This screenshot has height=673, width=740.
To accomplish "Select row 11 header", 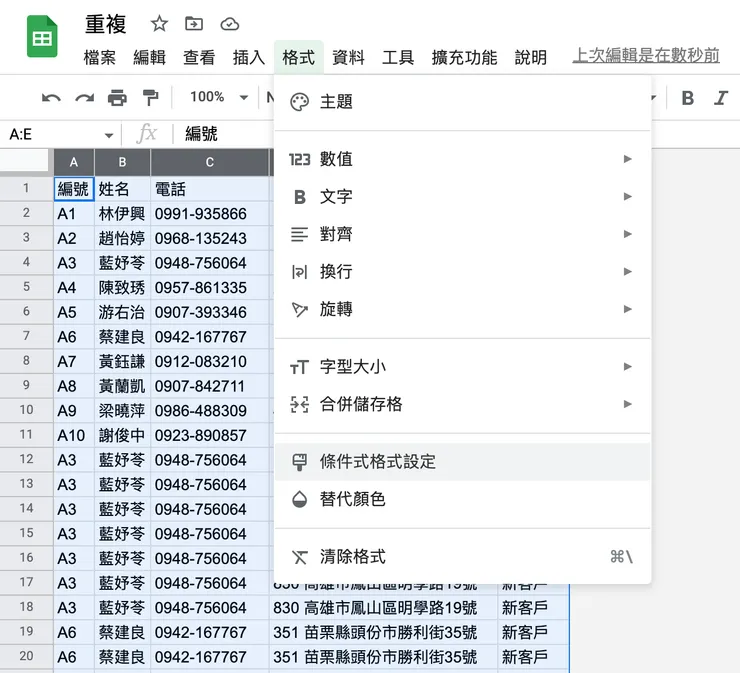I will (x=26, y=435).
